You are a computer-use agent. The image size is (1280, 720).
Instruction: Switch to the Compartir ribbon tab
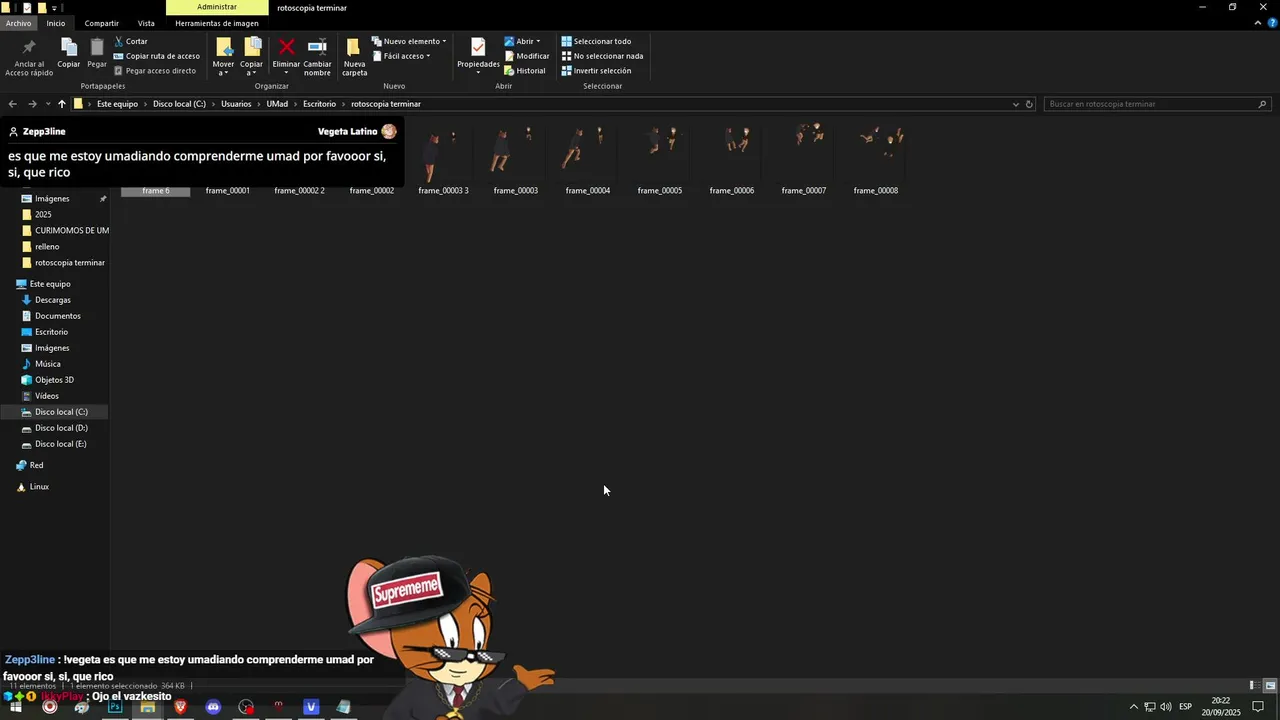click(101, 23)
